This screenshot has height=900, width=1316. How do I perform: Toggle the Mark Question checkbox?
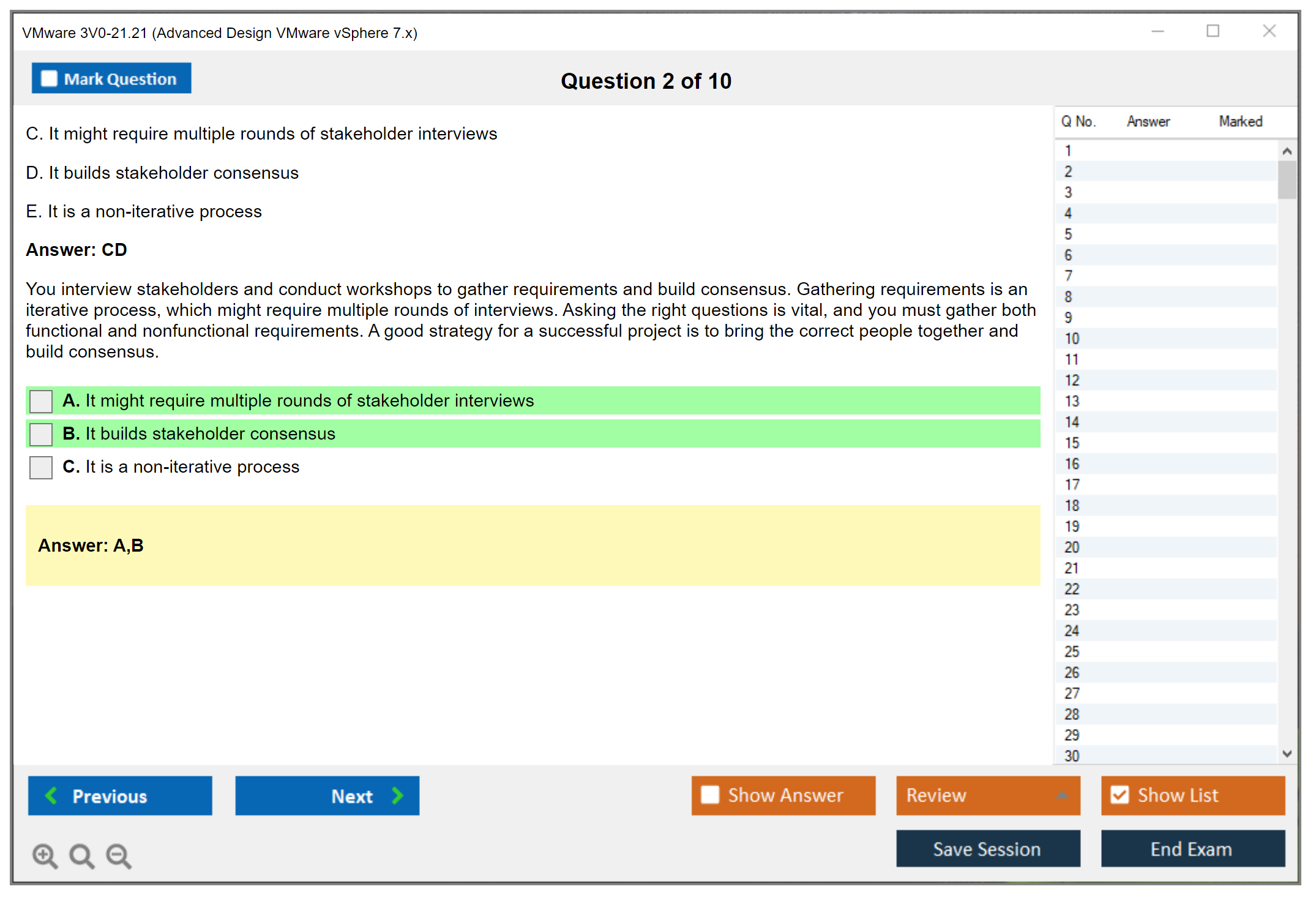click(x=49, y=78)
